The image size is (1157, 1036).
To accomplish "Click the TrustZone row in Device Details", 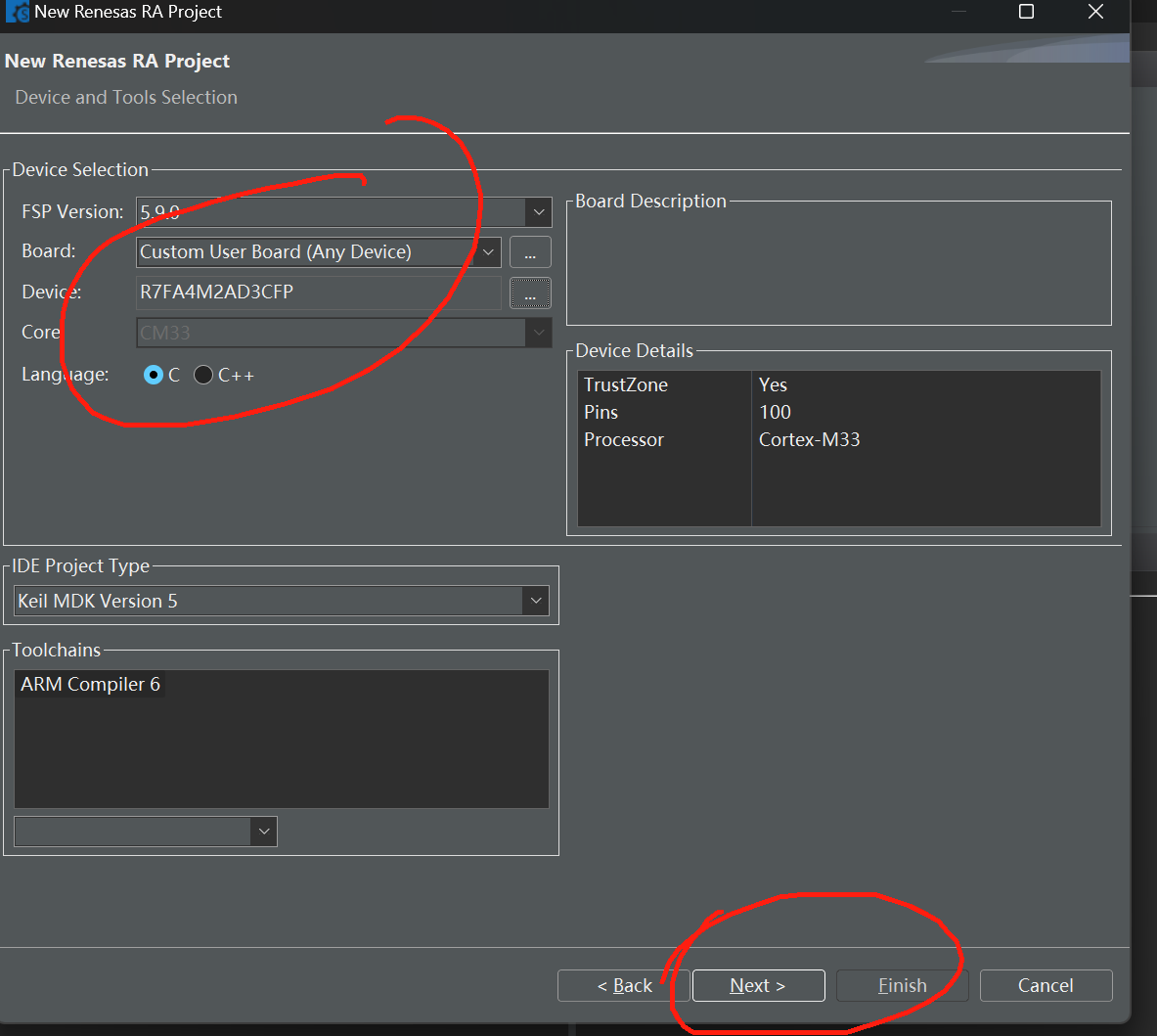I will pos(839,384).
